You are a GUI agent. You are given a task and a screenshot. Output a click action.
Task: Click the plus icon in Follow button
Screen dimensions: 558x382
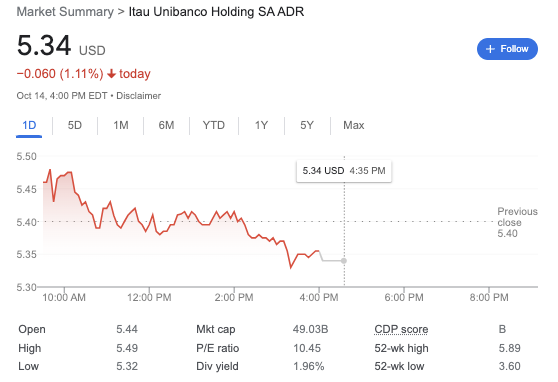tap(490, 49)
